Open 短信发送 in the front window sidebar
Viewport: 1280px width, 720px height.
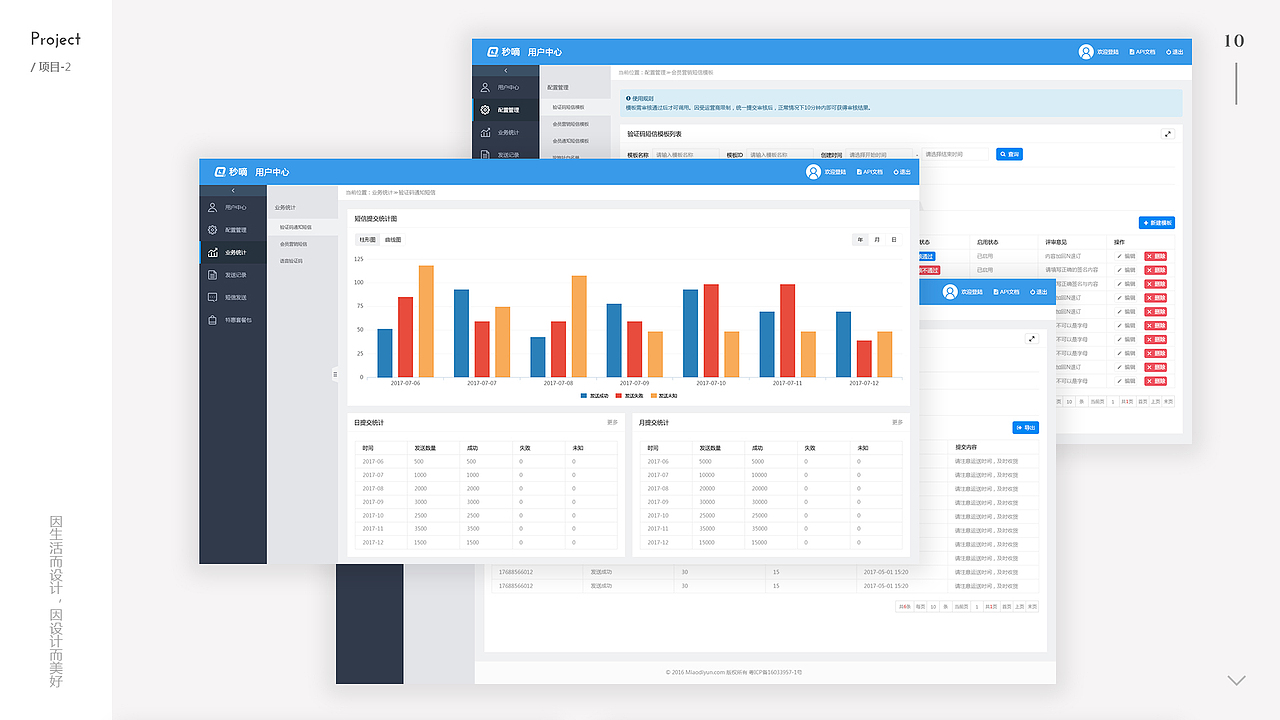pos(233,297)
